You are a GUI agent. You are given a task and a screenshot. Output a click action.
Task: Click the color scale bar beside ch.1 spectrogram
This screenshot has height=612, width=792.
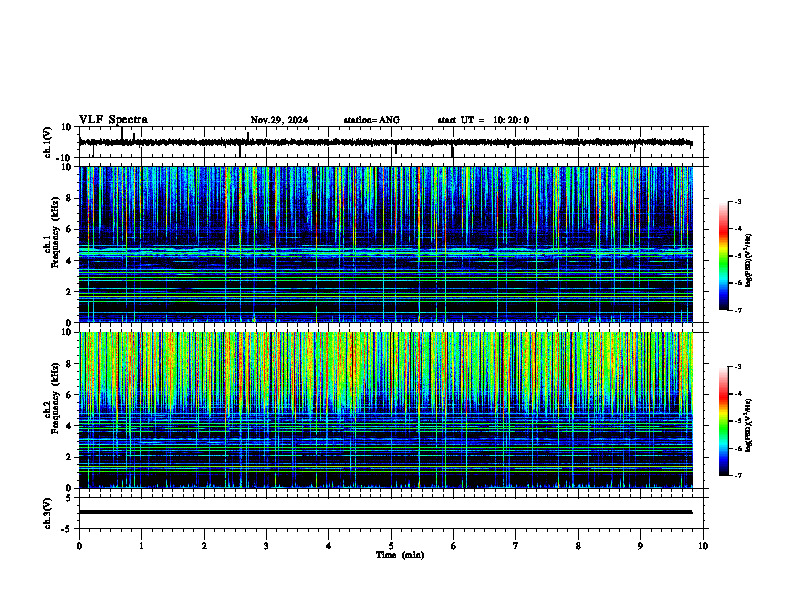[724, 256]
